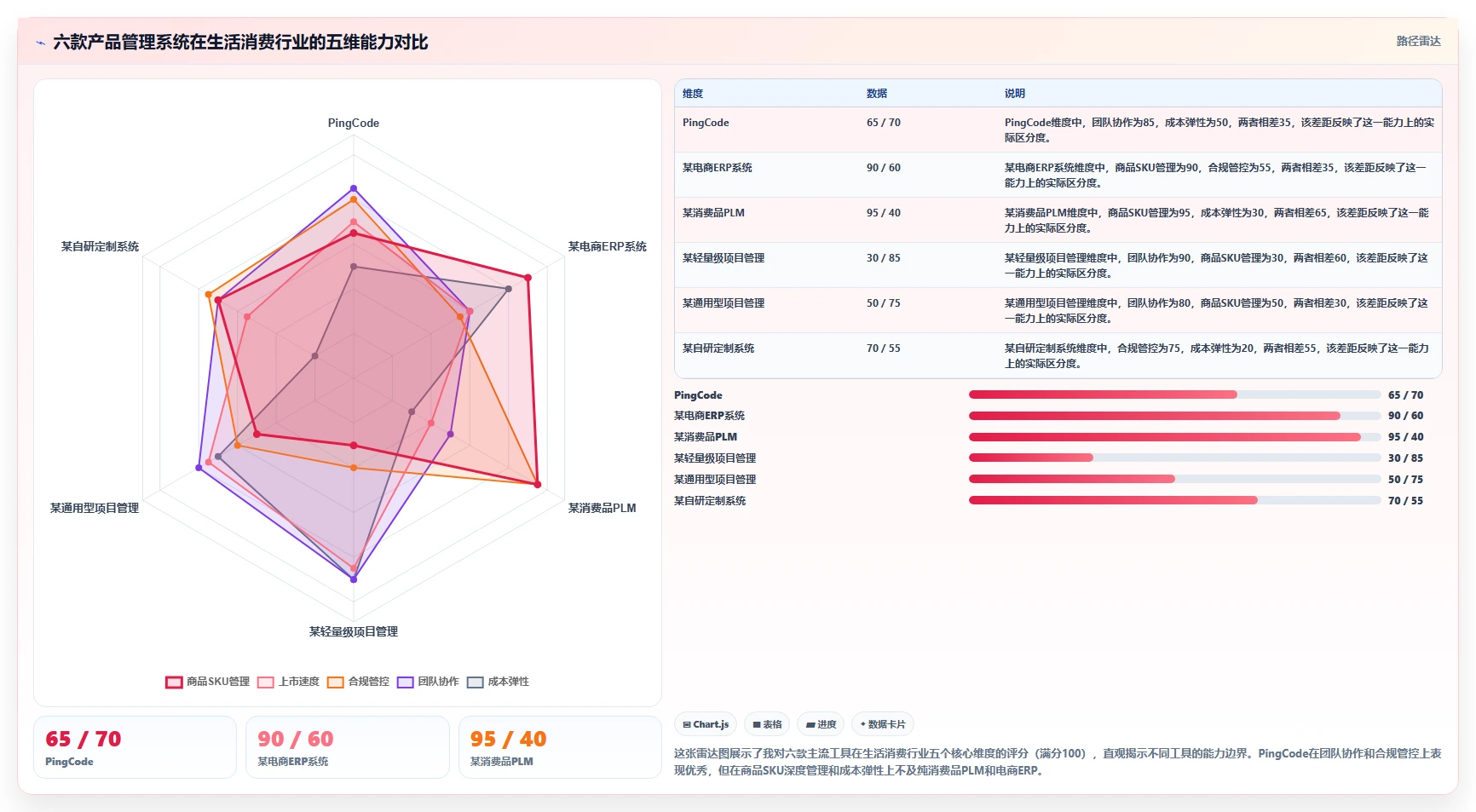Click the 30 / 85 value in table

(884, 258)
